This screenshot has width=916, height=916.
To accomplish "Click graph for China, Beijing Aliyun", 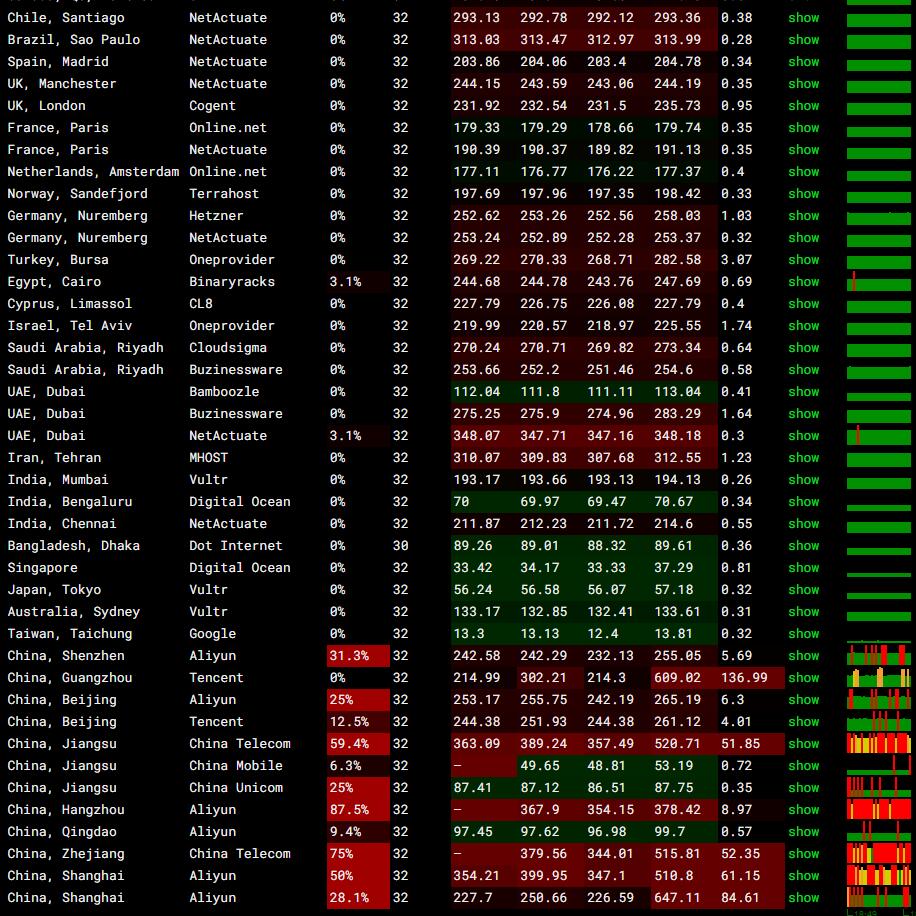I will (x=879, y=699).
